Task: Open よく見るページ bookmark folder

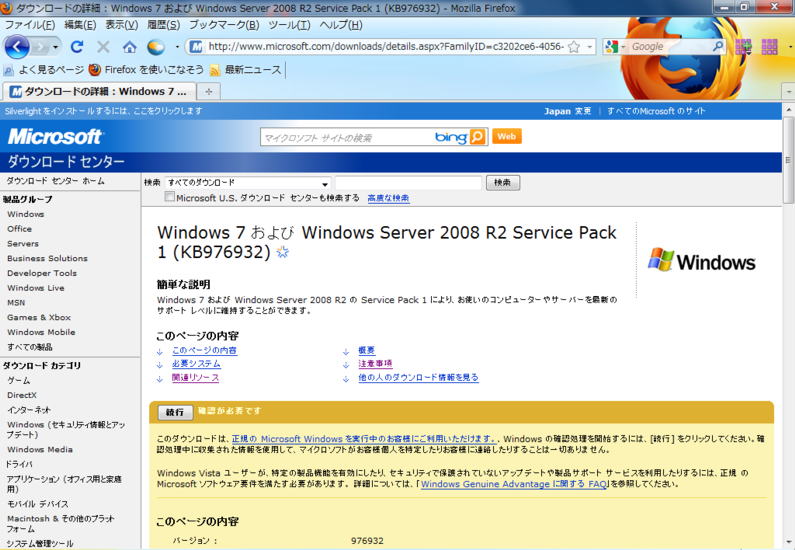Action: tap(44, 69)
